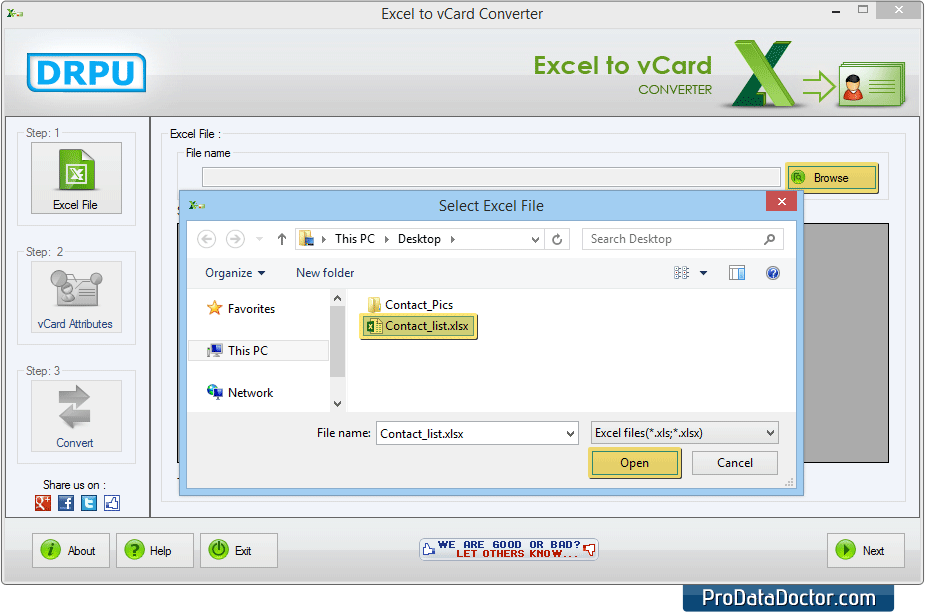The height and width of the screenshot is (612, 925).
Task: Change the file view layout
Action: pos(681,273)
